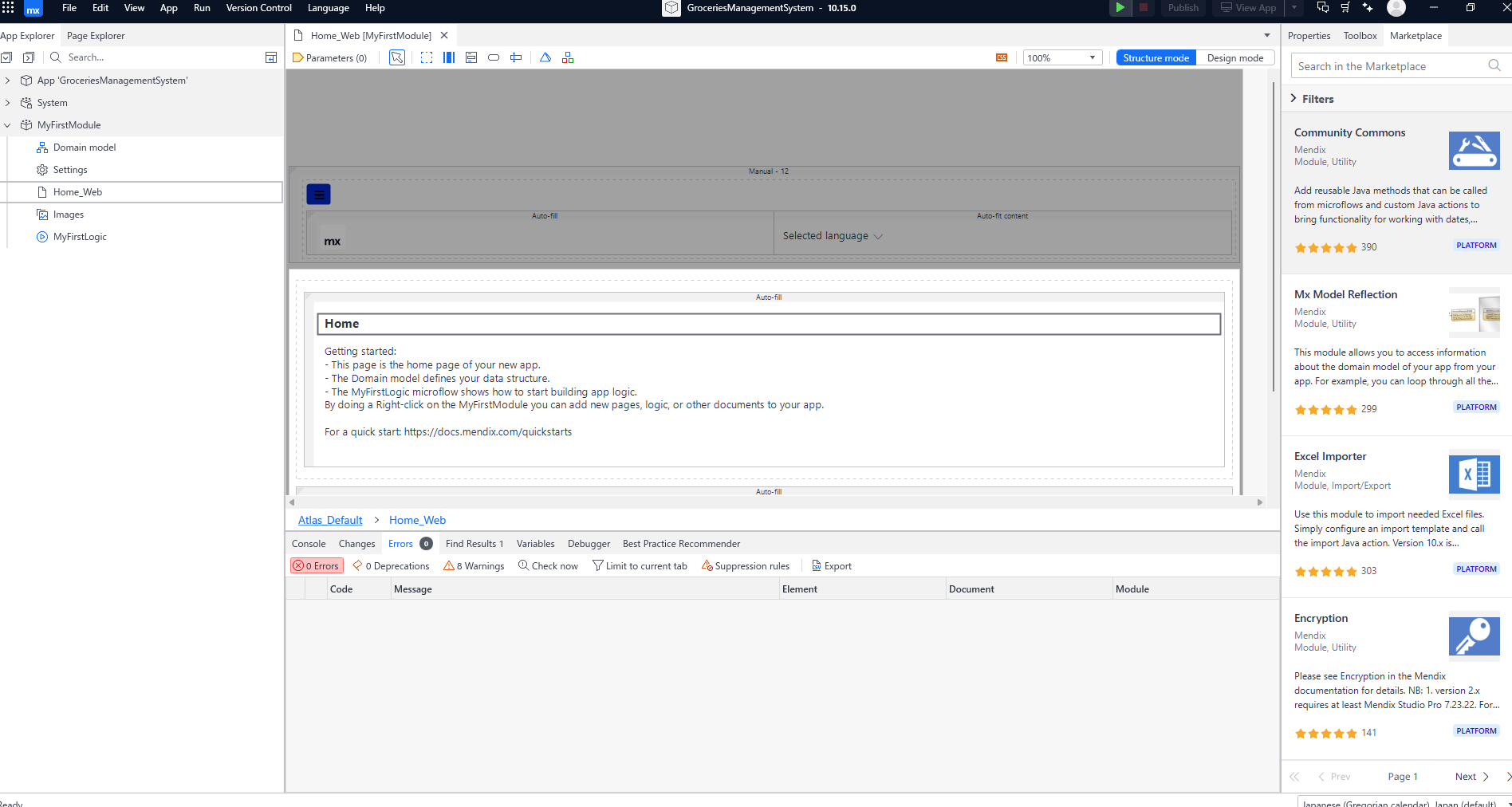Viewport: 1512px width, 807px height.
Task: Collapse the MyFirstModule tree node
Action: (x=7, y=124)
